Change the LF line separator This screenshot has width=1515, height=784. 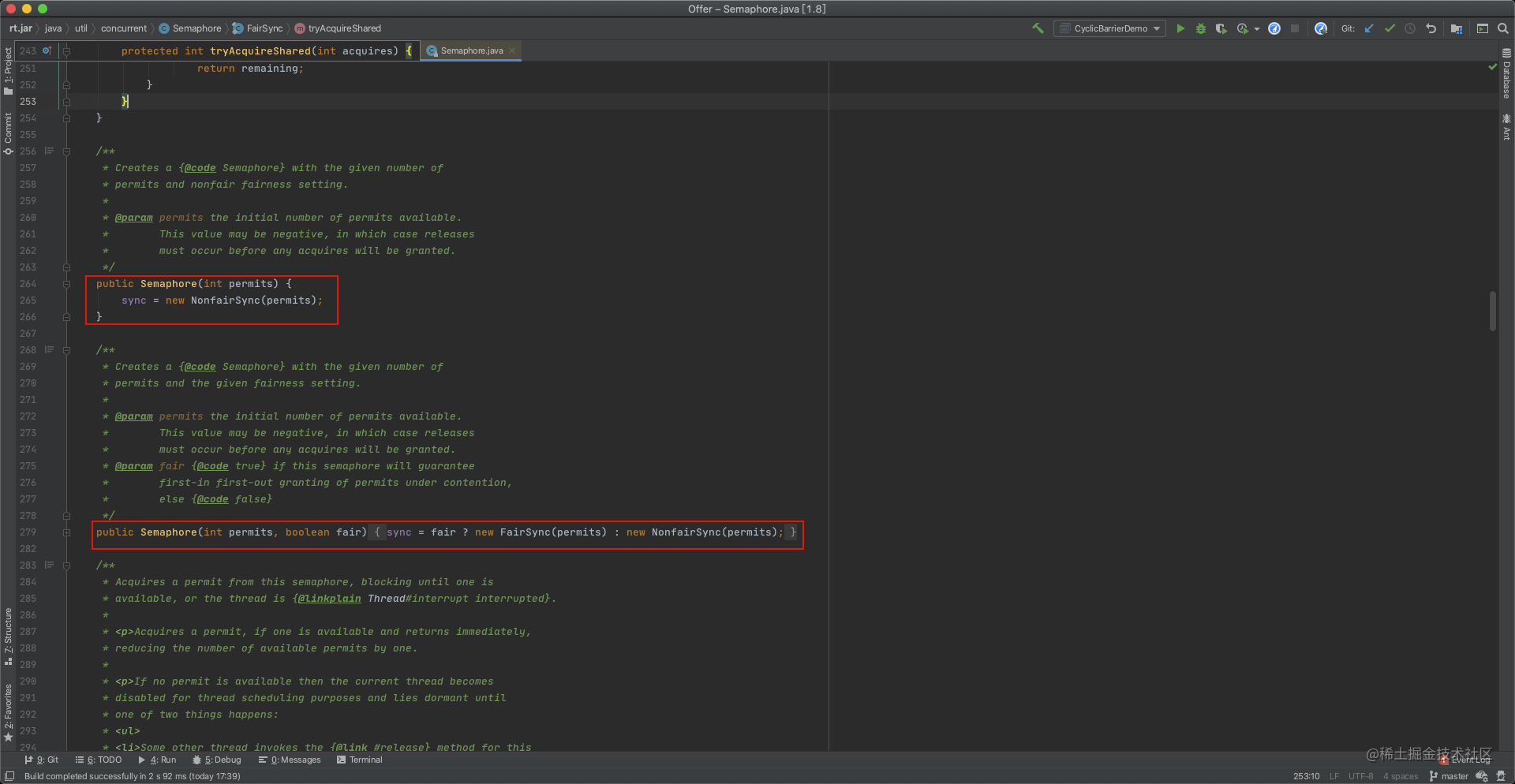1334,776
